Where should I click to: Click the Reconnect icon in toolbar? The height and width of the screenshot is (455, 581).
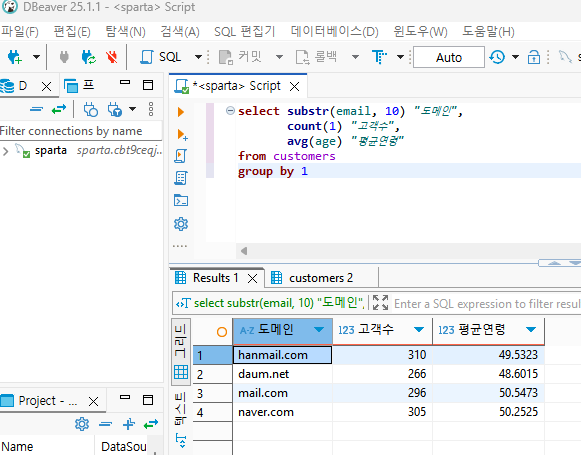coord(88,57)
